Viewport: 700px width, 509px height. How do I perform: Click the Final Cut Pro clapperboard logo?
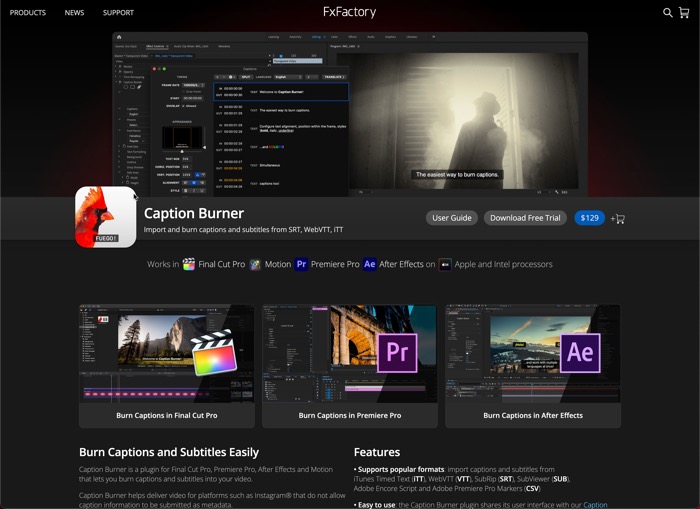pyautogui.click(x=214, y=353)
